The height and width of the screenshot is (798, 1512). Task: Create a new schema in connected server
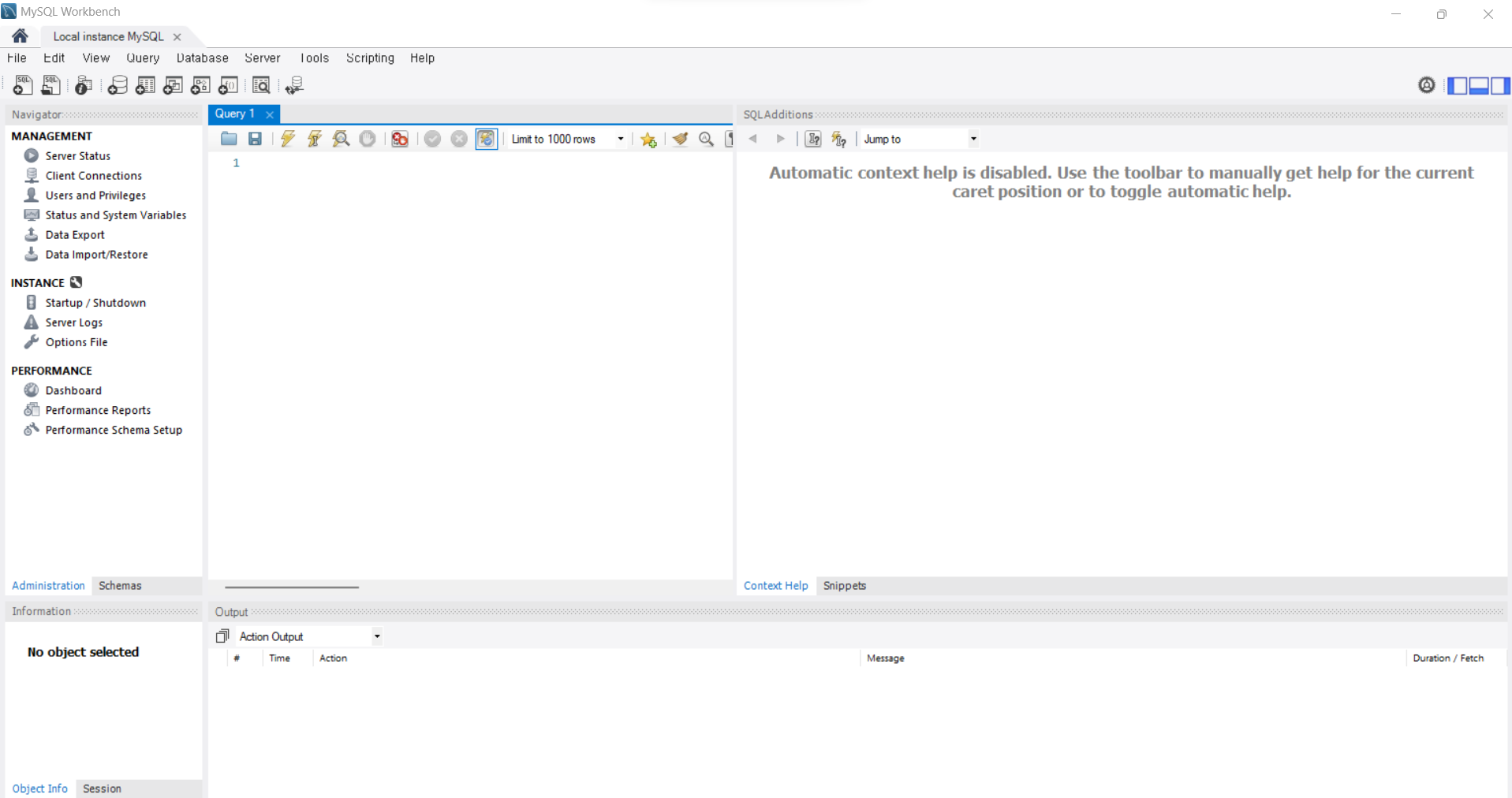pos(118,85)
